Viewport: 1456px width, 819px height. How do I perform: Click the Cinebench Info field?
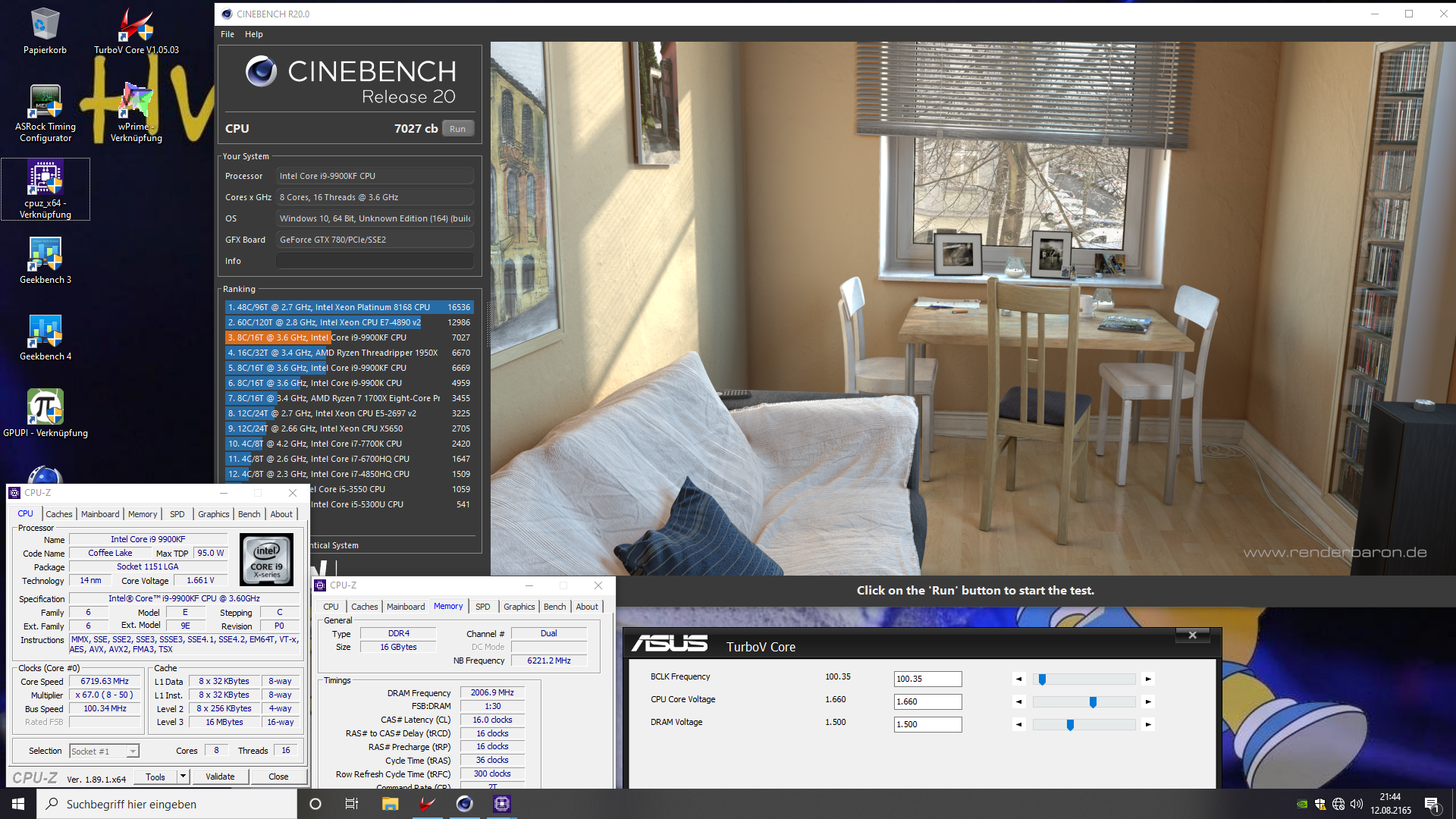[375, 261]
